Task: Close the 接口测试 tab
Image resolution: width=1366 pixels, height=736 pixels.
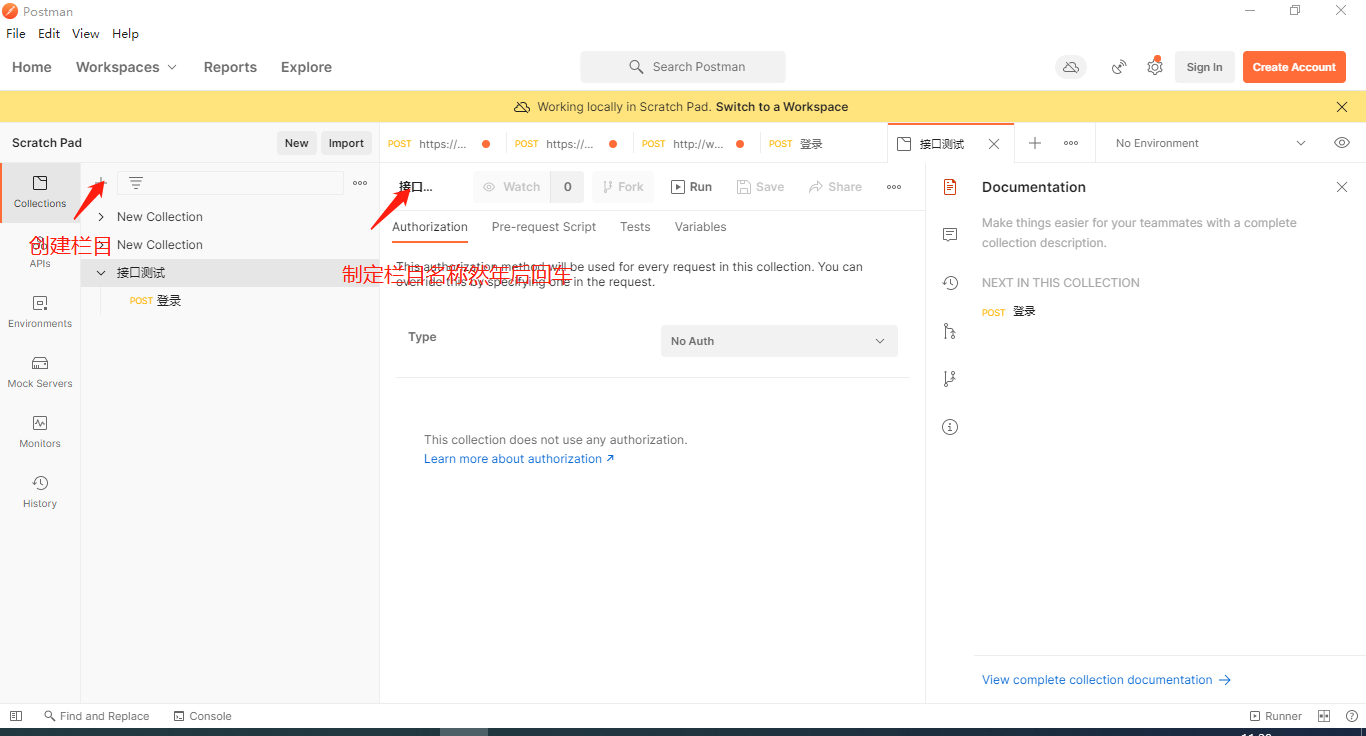Action: 994,144
